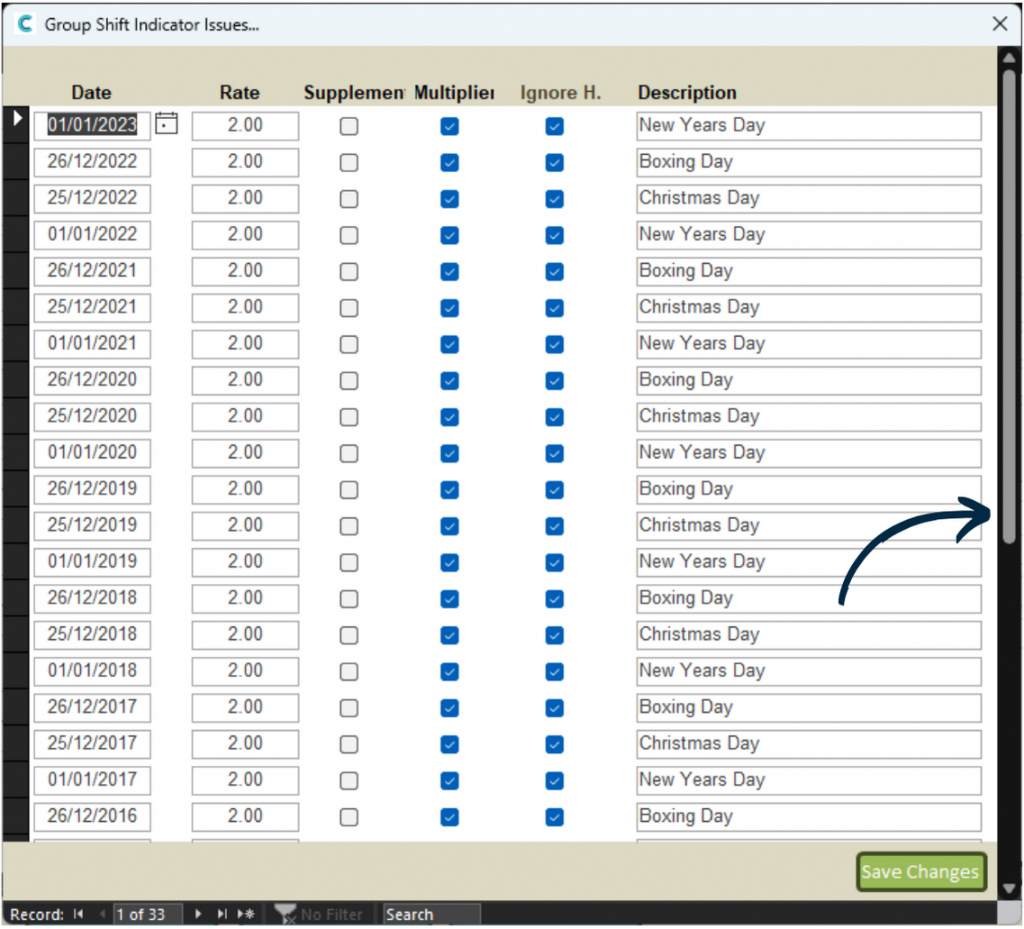Viewport: 1024px width, 929px height.
Task: Toggle Multiplier checkbox for 01/01/2018
Action: pyautogui.click(x=449, y=671)
